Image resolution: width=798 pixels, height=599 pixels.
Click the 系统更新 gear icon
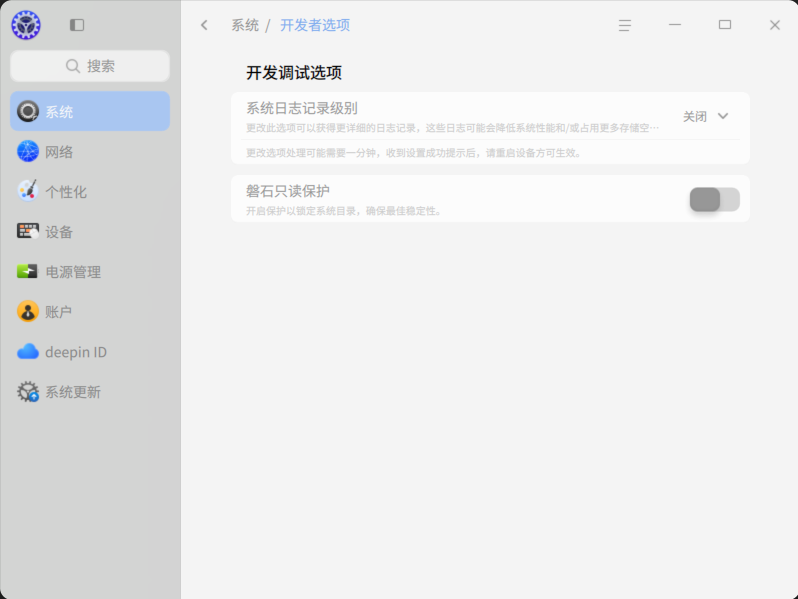27,392
